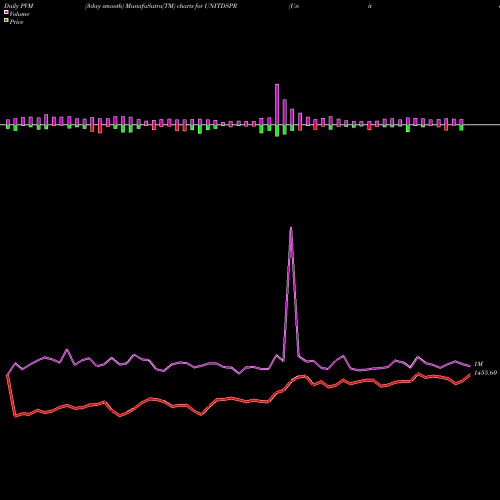Click the peak of the purple volume line

pos(291,228)
